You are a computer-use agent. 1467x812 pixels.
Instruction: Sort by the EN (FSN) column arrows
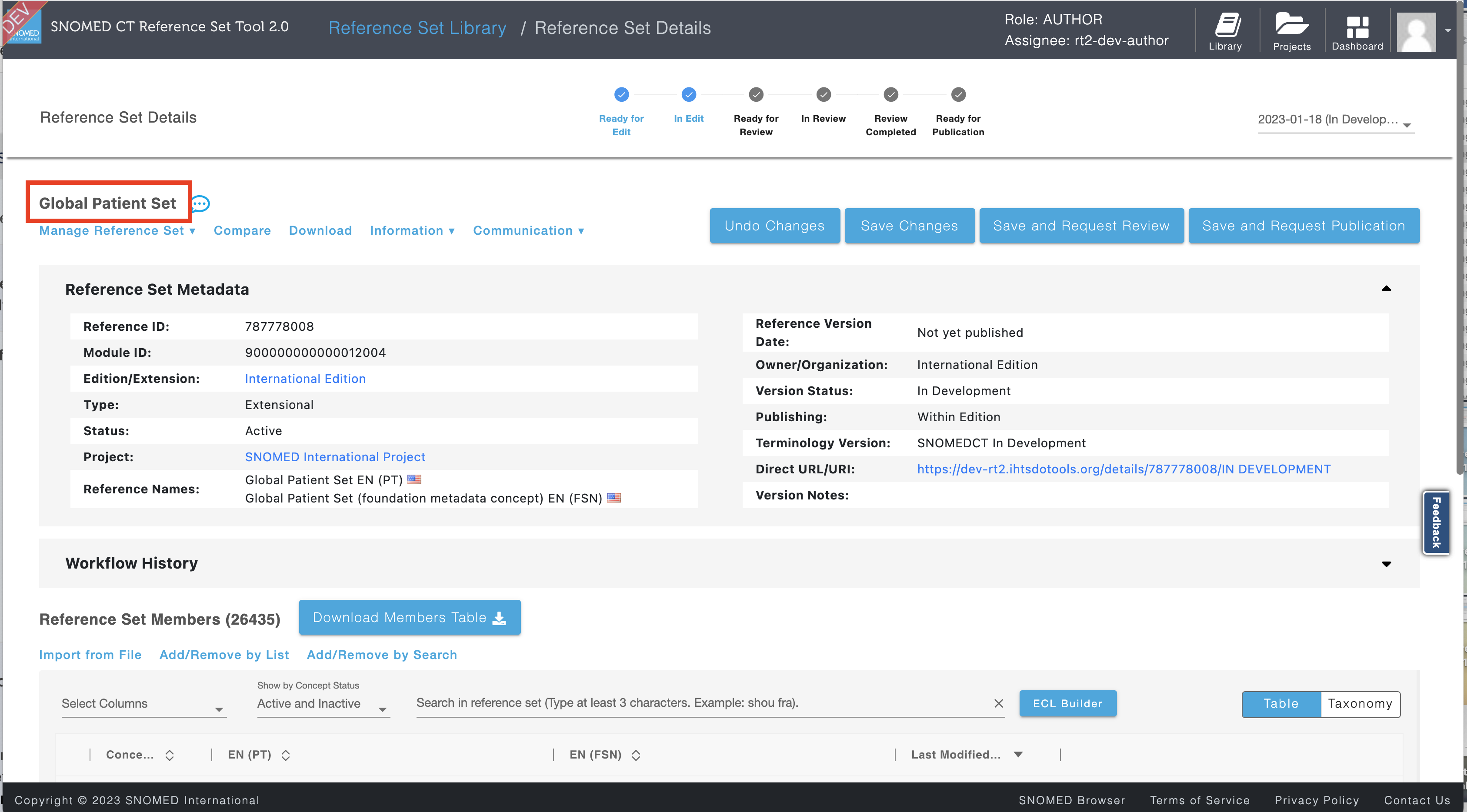(636, 755)
